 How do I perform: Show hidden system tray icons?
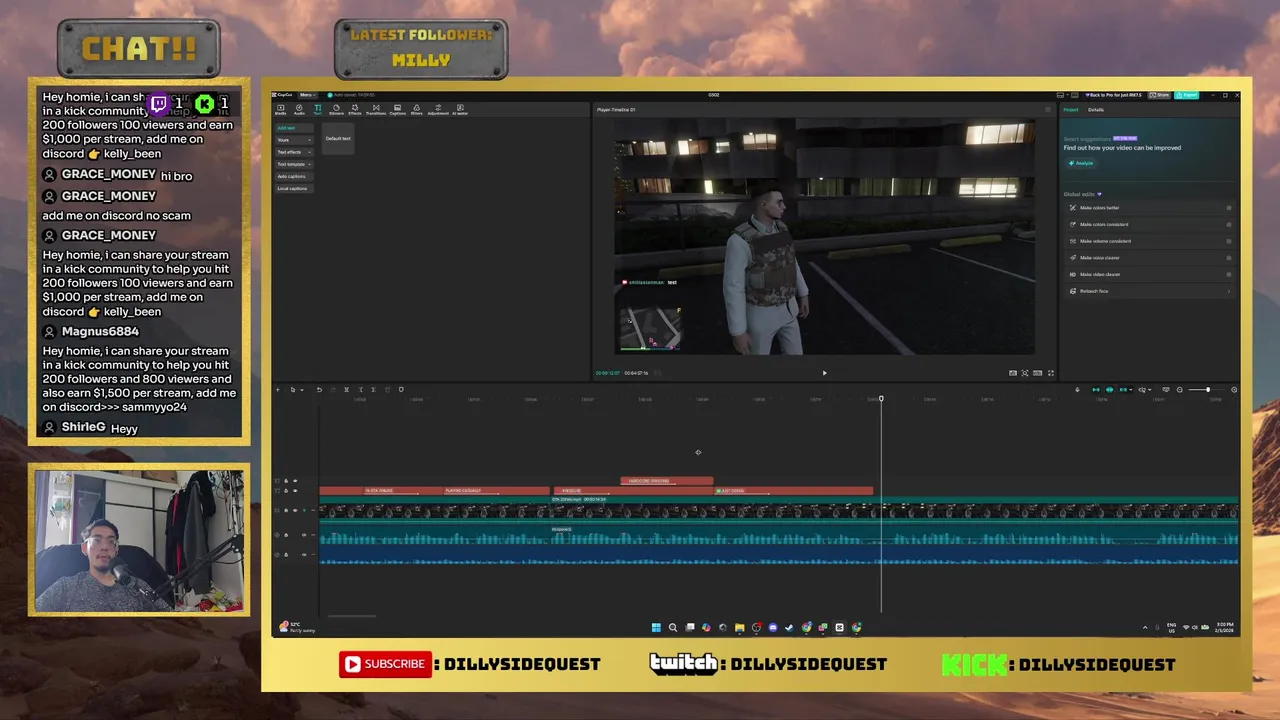tap(1145, 627)
